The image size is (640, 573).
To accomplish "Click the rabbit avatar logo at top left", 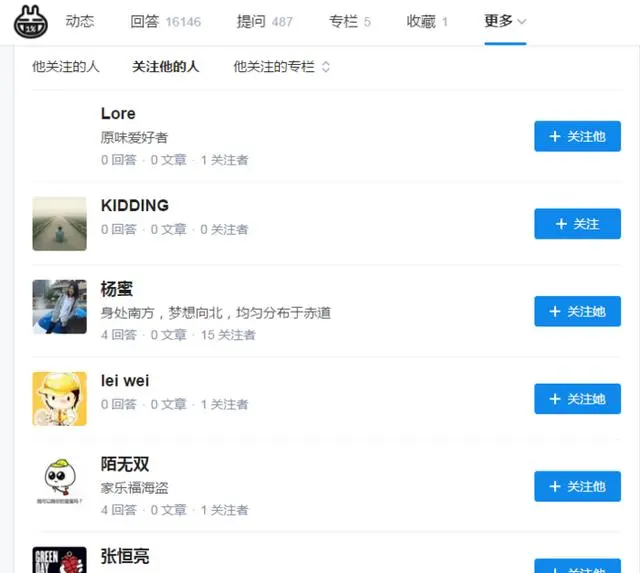I will click(x=31, y=22).
